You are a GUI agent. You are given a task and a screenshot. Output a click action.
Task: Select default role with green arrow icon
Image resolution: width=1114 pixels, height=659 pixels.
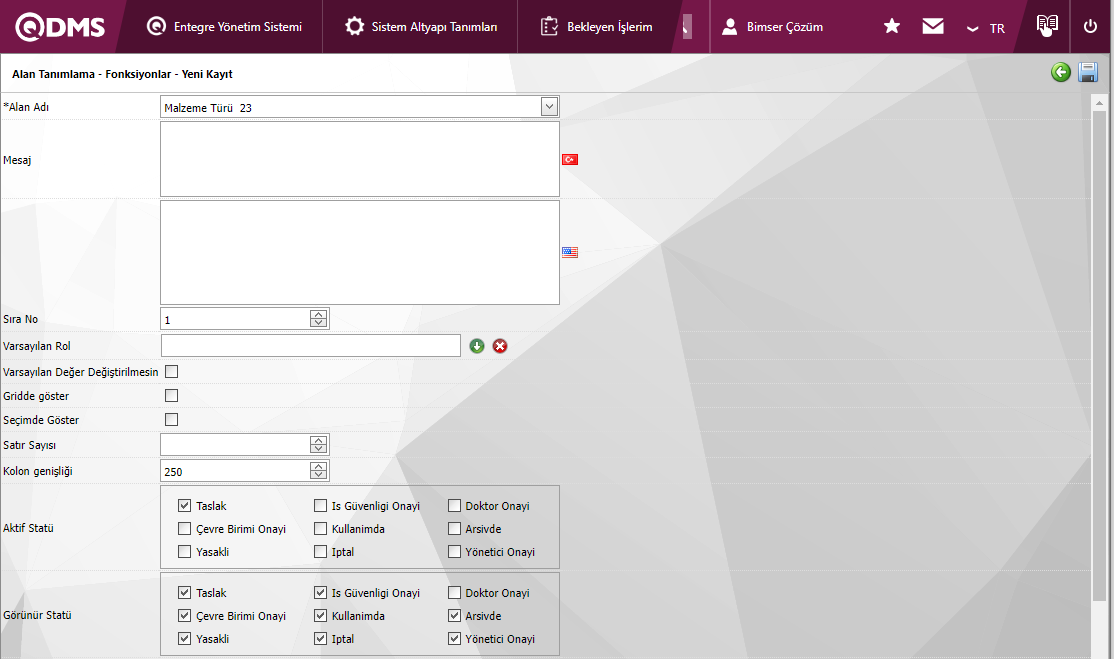[x=477, y=346]
